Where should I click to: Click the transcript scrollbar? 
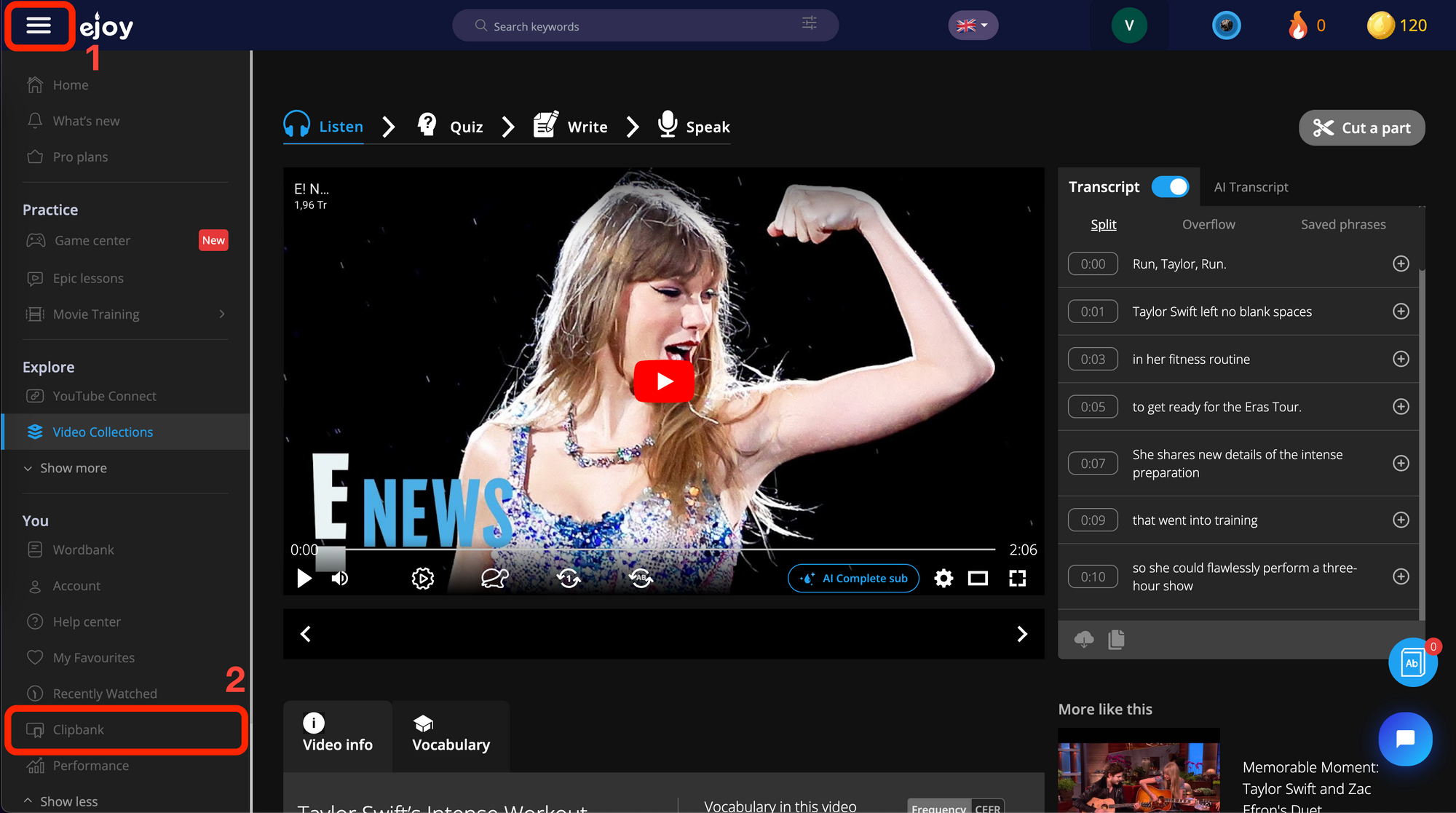click(1422, 444)
